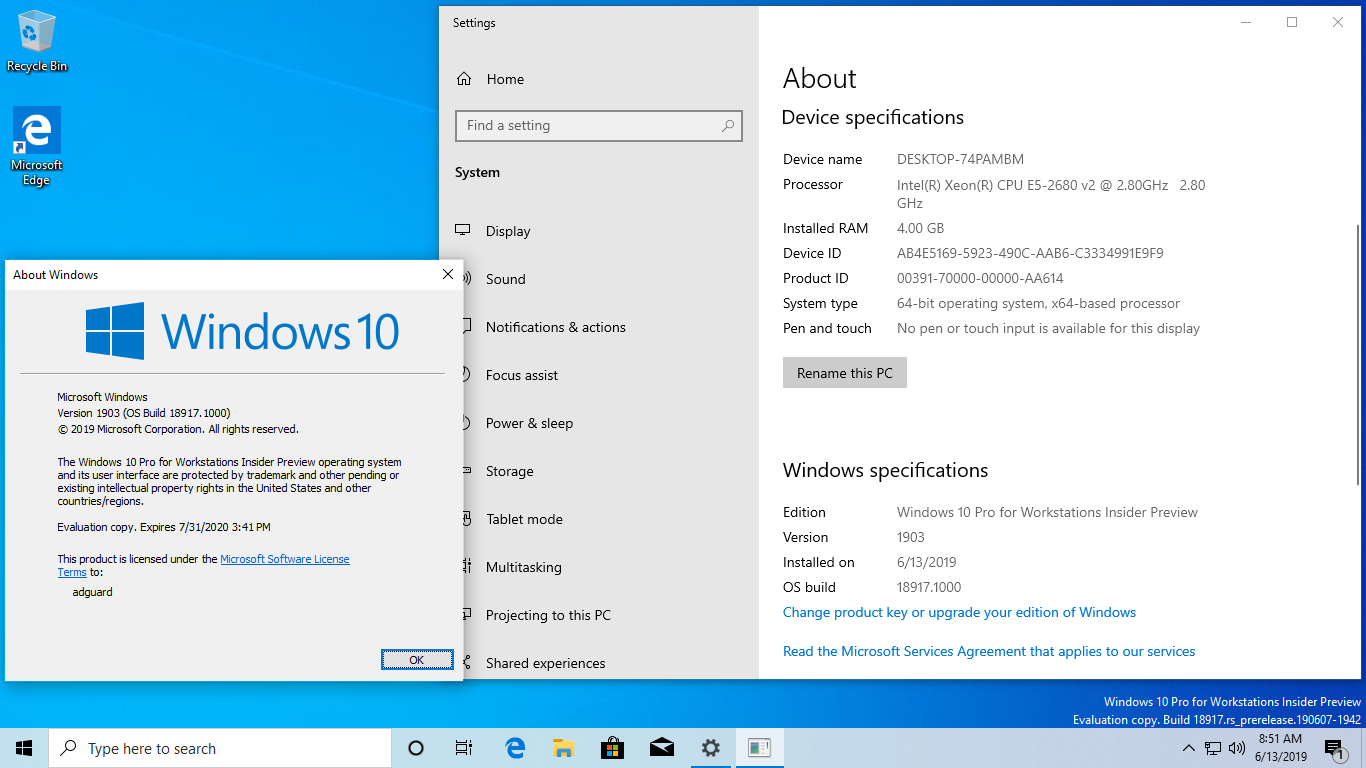Click the OS build value 18917.1000 in Settings
This screenshot has height=768, width=1366.
[929, 587]
